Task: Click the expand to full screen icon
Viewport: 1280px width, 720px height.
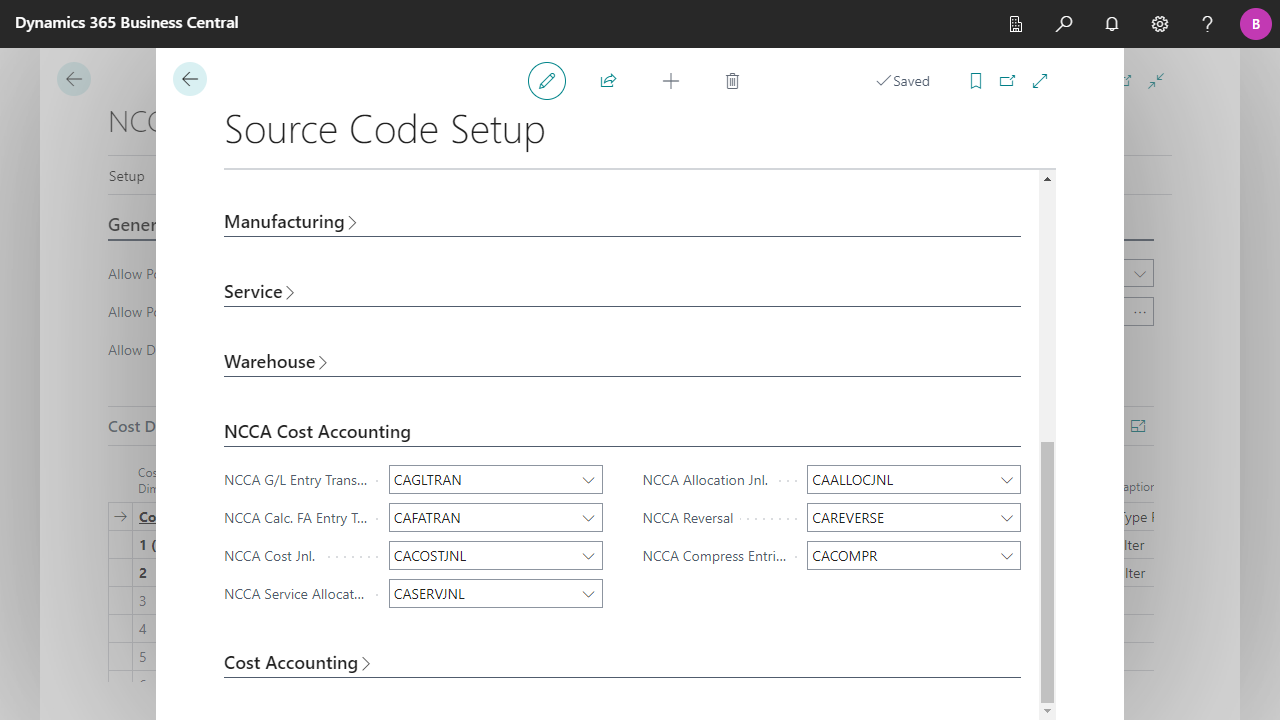Action: click(x=1040, y=81)
